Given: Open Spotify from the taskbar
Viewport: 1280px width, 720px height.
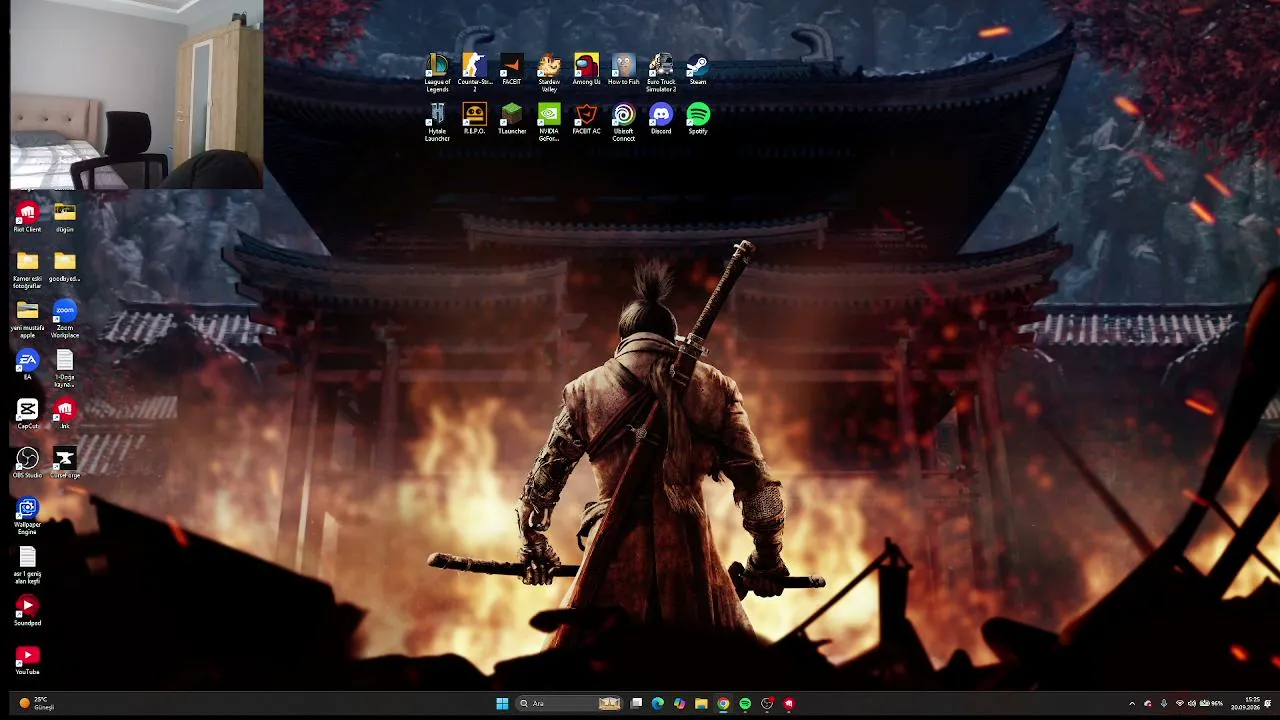Looking at the screenshot, I should pos(745,704).
